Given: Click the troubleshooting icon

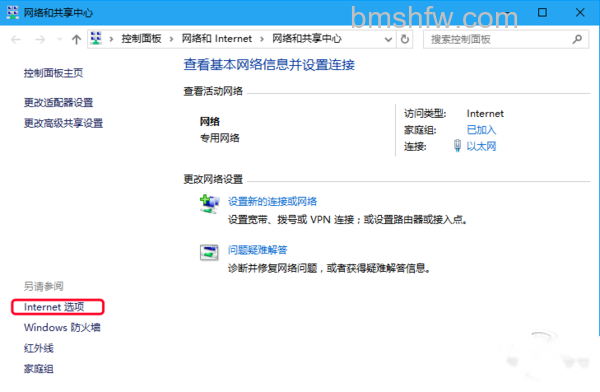Looking at the screenshot, I should point(209,253).
